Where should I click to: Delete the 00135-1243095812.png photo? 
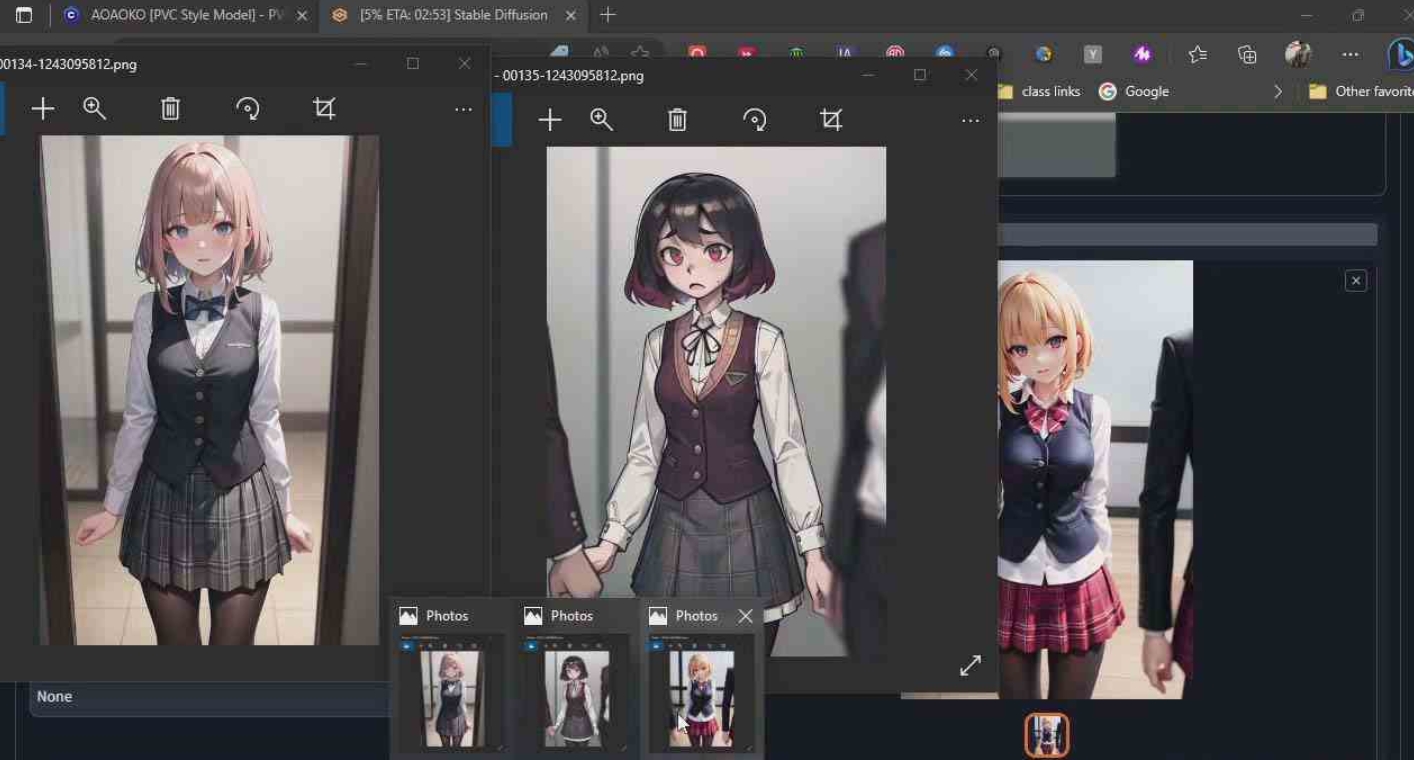(x=677, y=120)
